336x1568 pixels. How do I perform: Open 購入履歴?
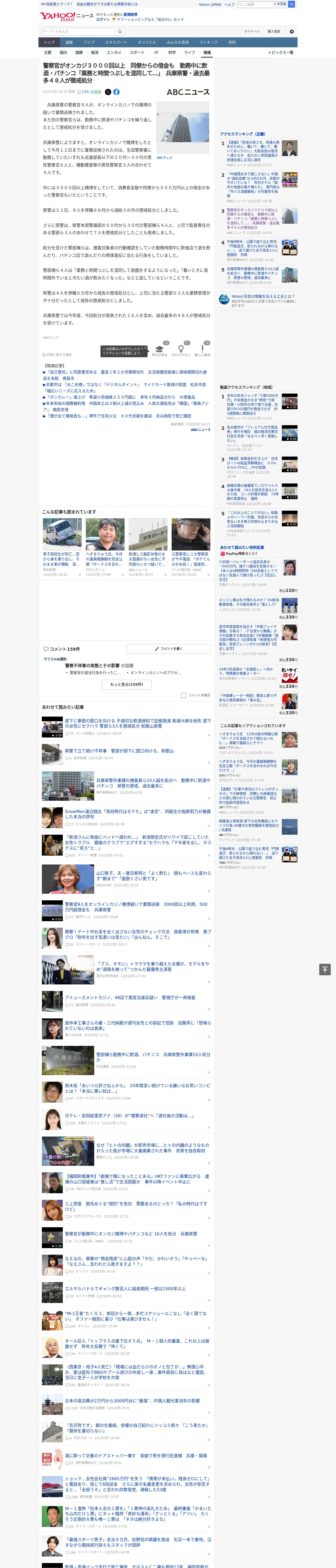(274, 32)
